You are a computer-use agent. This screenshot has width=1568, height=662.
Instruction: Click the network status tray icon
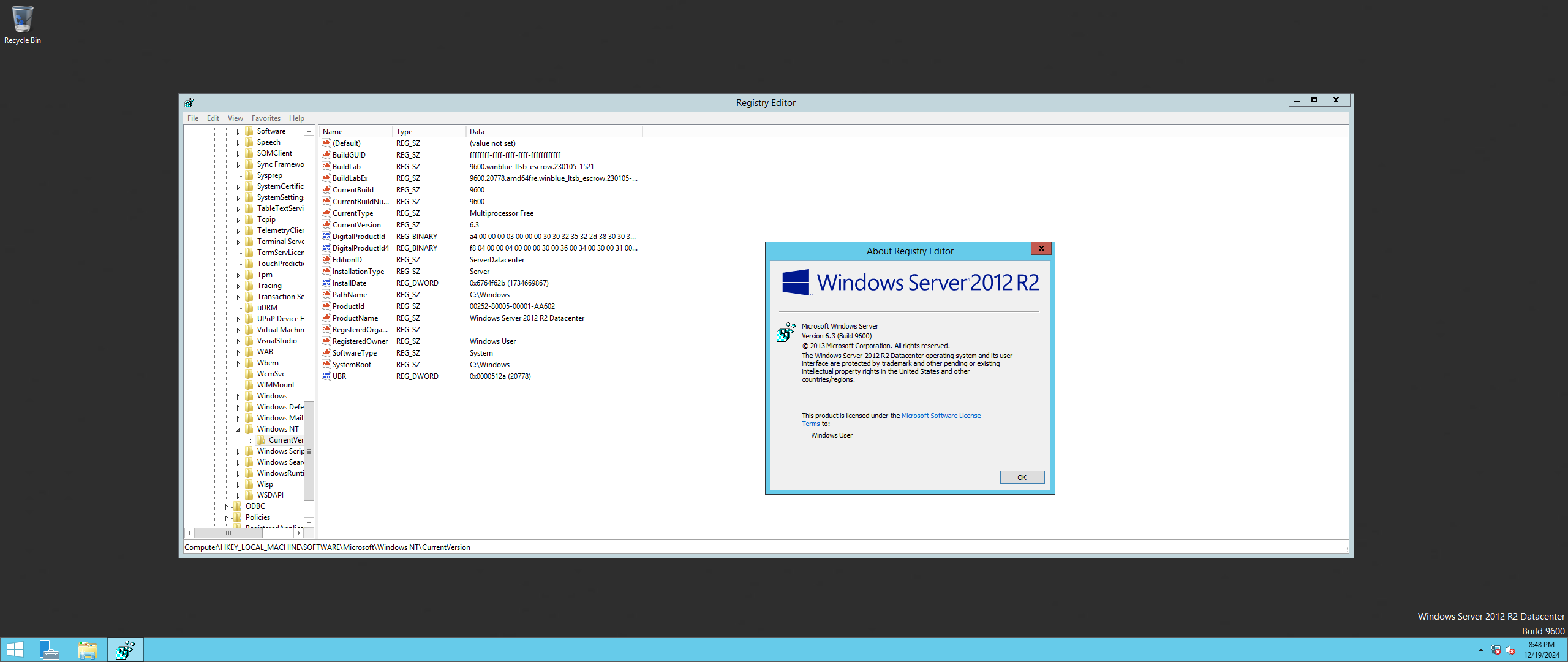coord(1495,650)
